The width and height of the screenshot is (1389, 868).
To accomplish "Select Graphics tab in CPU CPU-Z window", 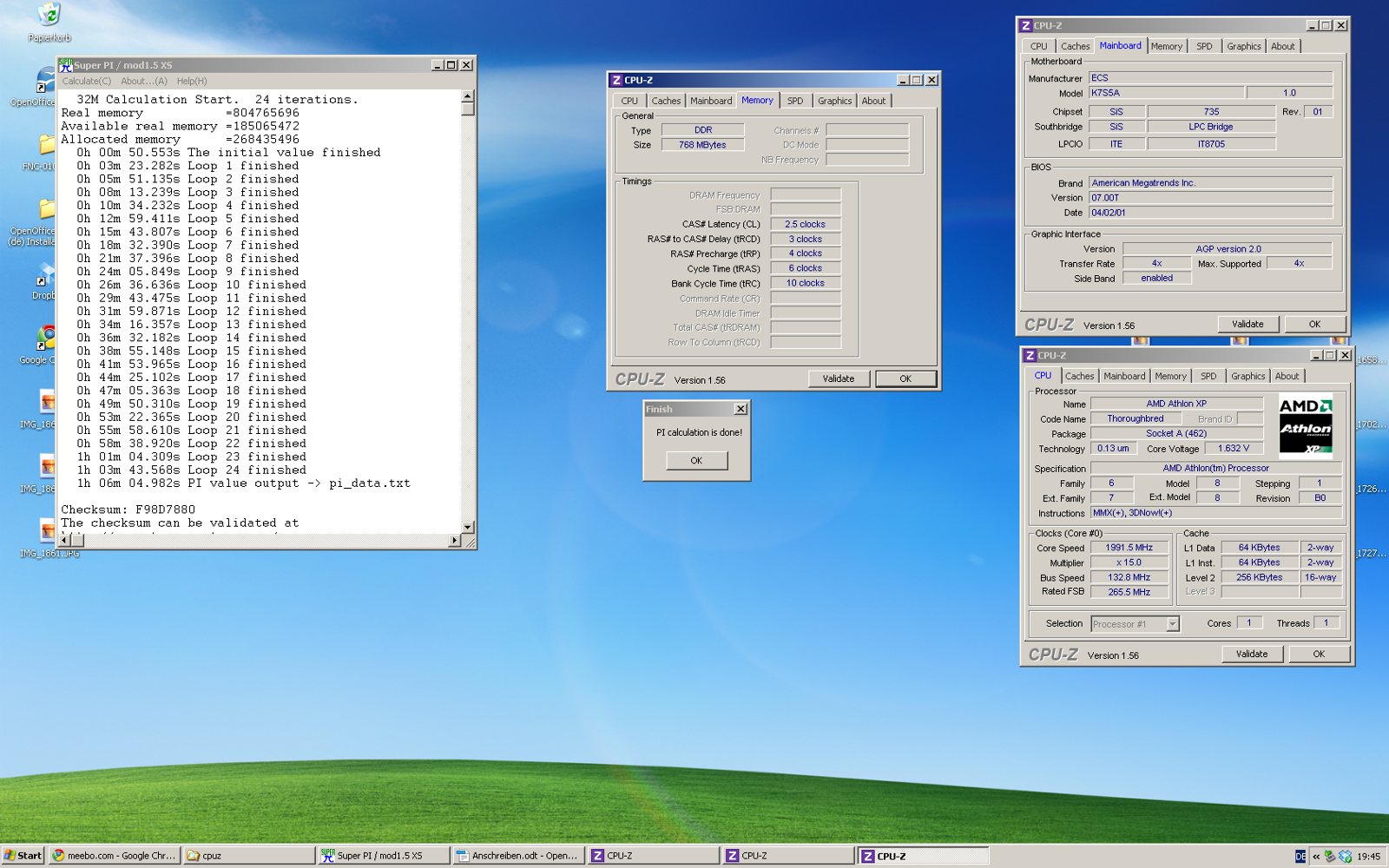I will [x=1247, y=377].
